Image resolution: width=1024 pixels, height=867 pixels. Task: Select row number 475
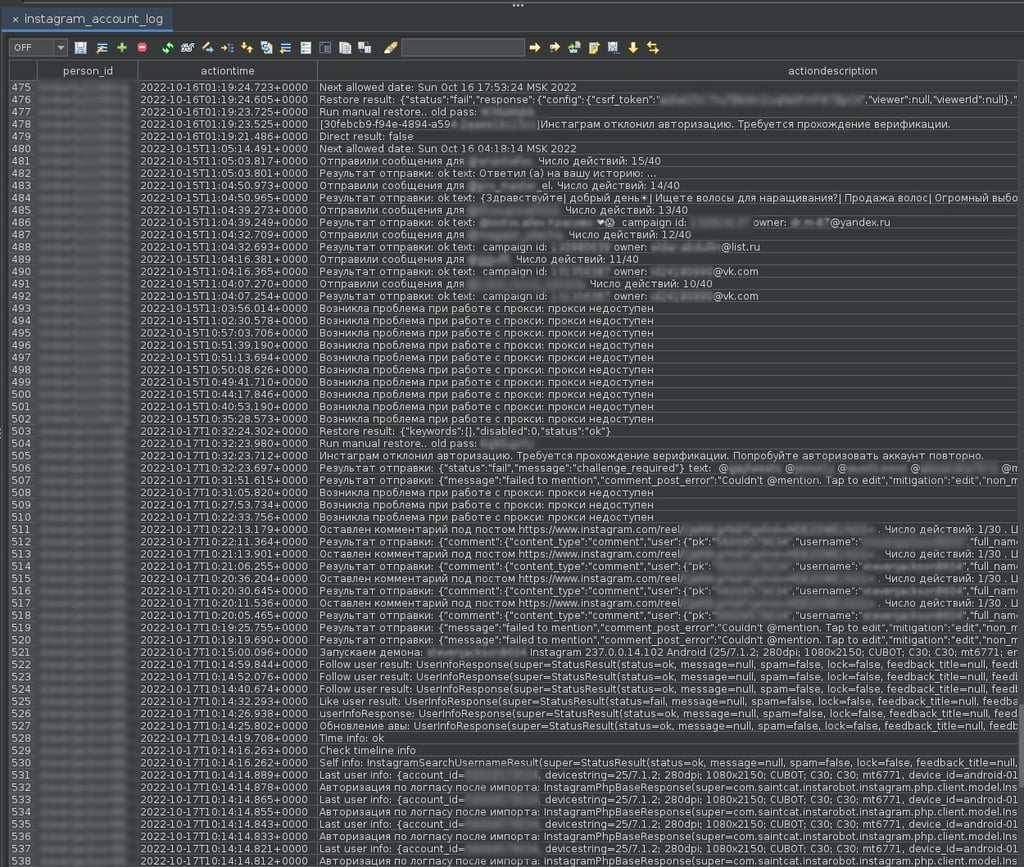pos(21,87)
